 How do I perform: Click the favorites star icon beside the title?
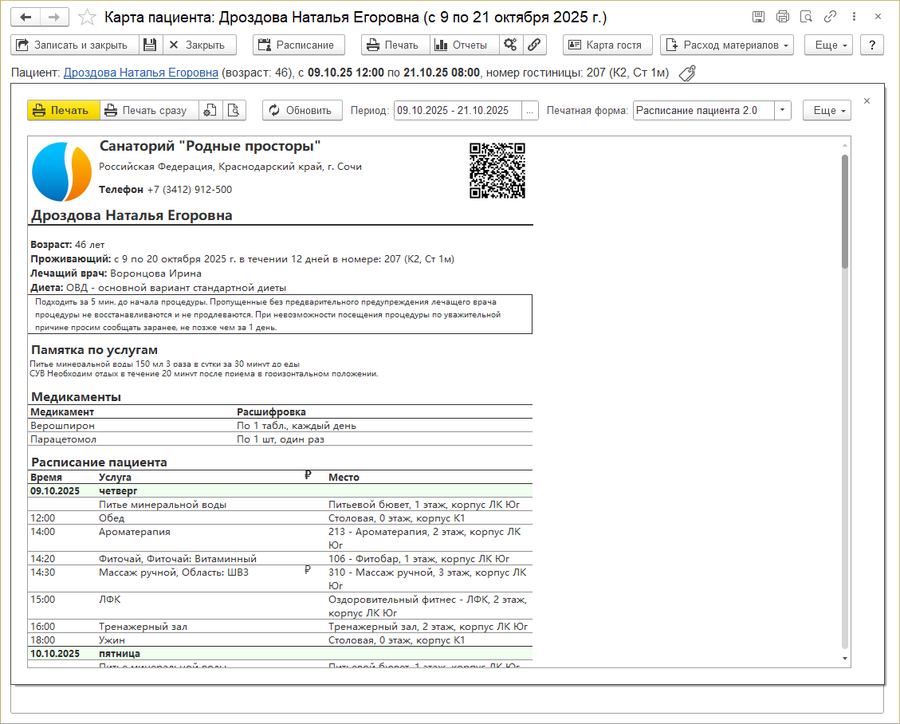[x=88, y=17]
